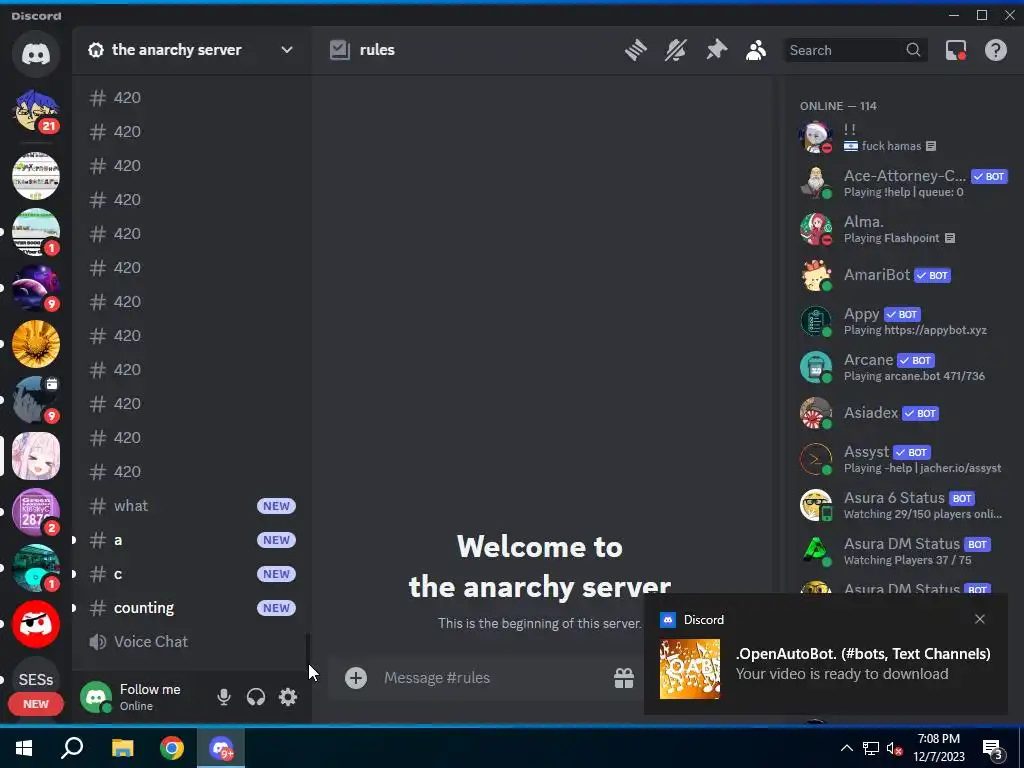
Task: Open network tray icon
Action: pos(871,748)
